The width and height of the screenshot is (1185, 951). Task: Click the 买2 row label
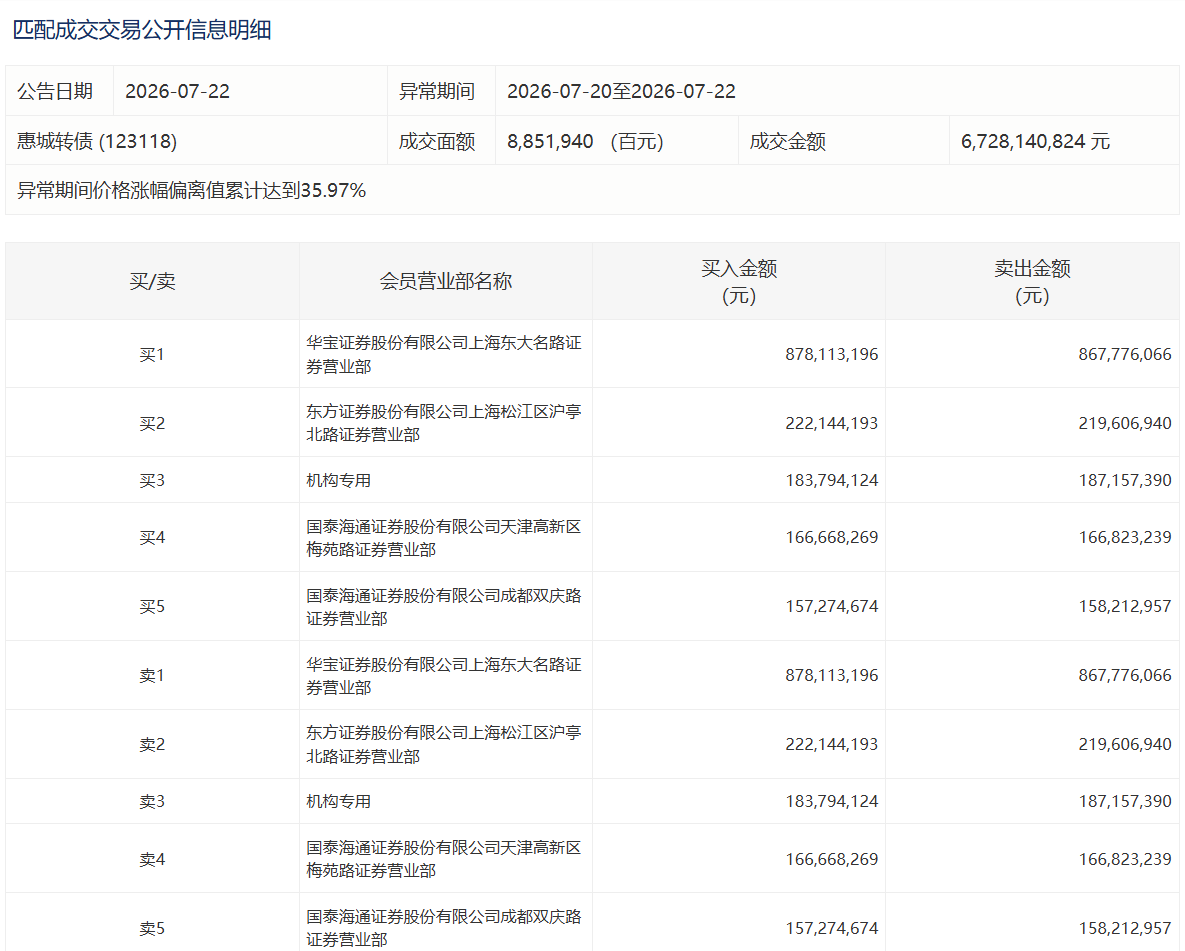[152, 423]
